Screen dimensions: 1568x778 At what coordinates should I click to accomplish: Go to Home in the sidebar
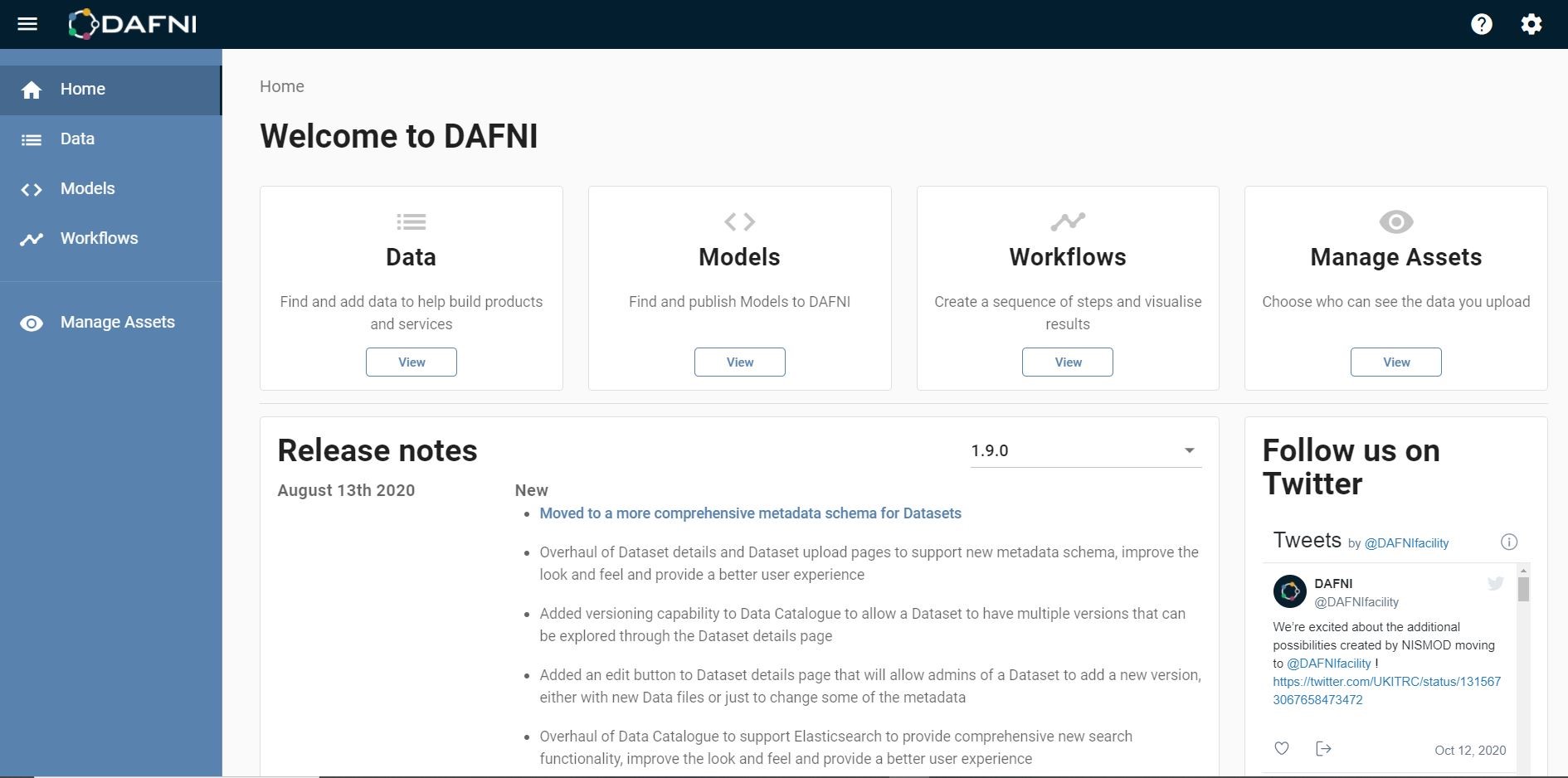110,90
